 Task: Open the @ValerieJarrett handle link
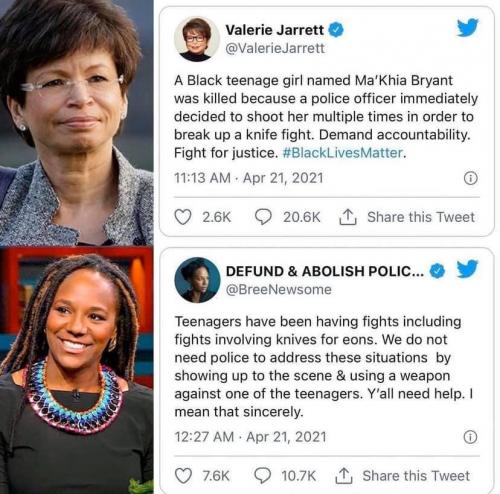pos(275,49)
